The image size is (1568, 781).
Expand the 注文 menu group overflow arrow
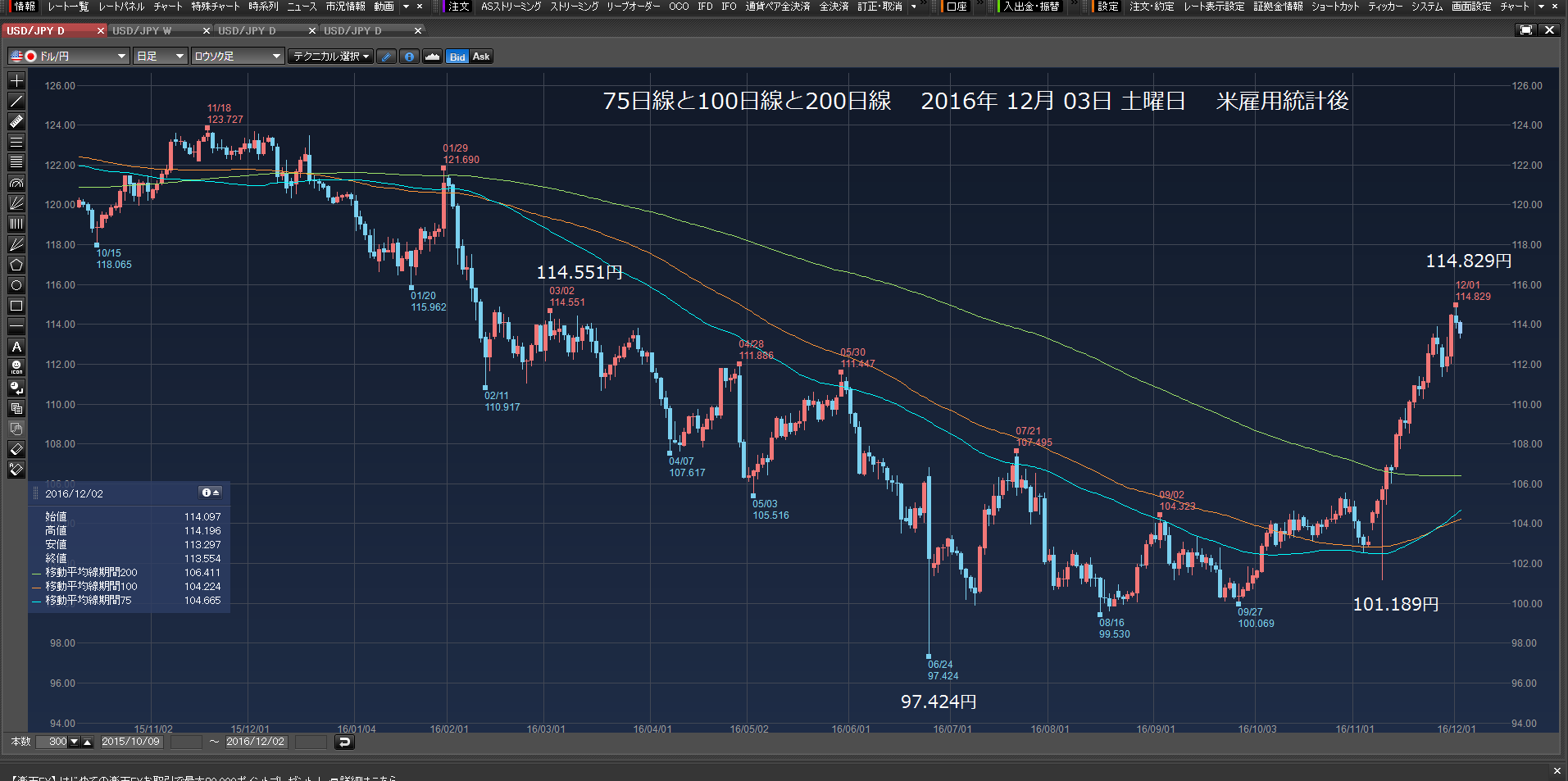click(914, 7)
